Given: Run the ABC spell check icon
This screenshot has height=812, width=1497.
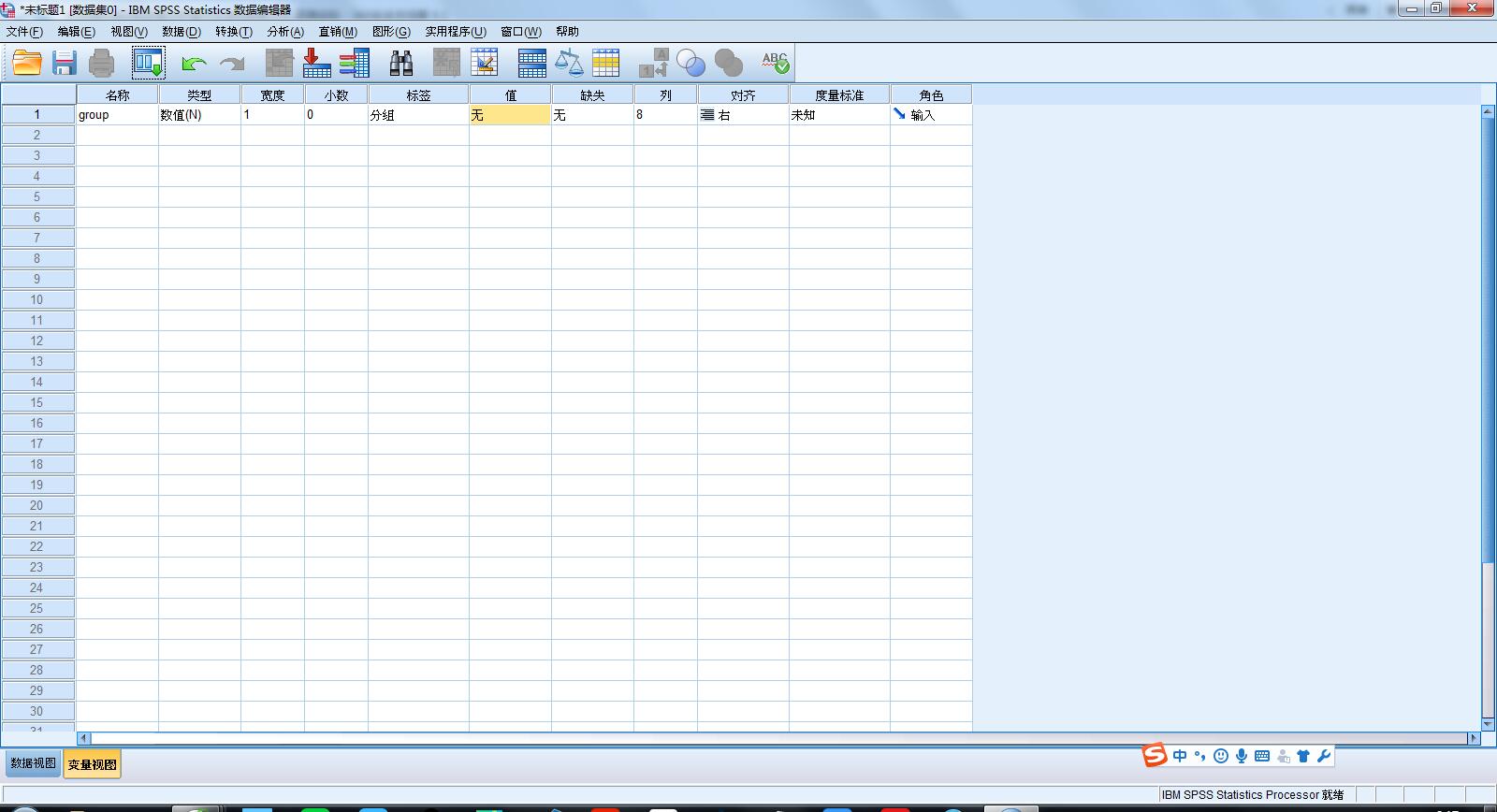Looking at the screenshot, I should (x=775, y=63).
